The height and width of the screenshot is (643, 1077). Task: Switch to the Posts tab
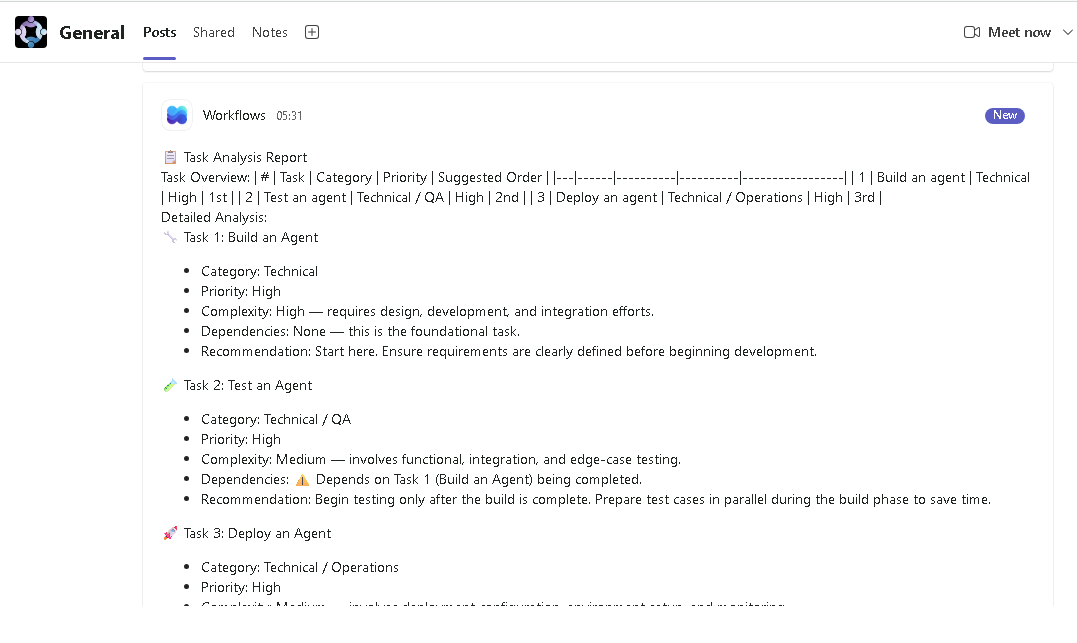pos(159,32)
